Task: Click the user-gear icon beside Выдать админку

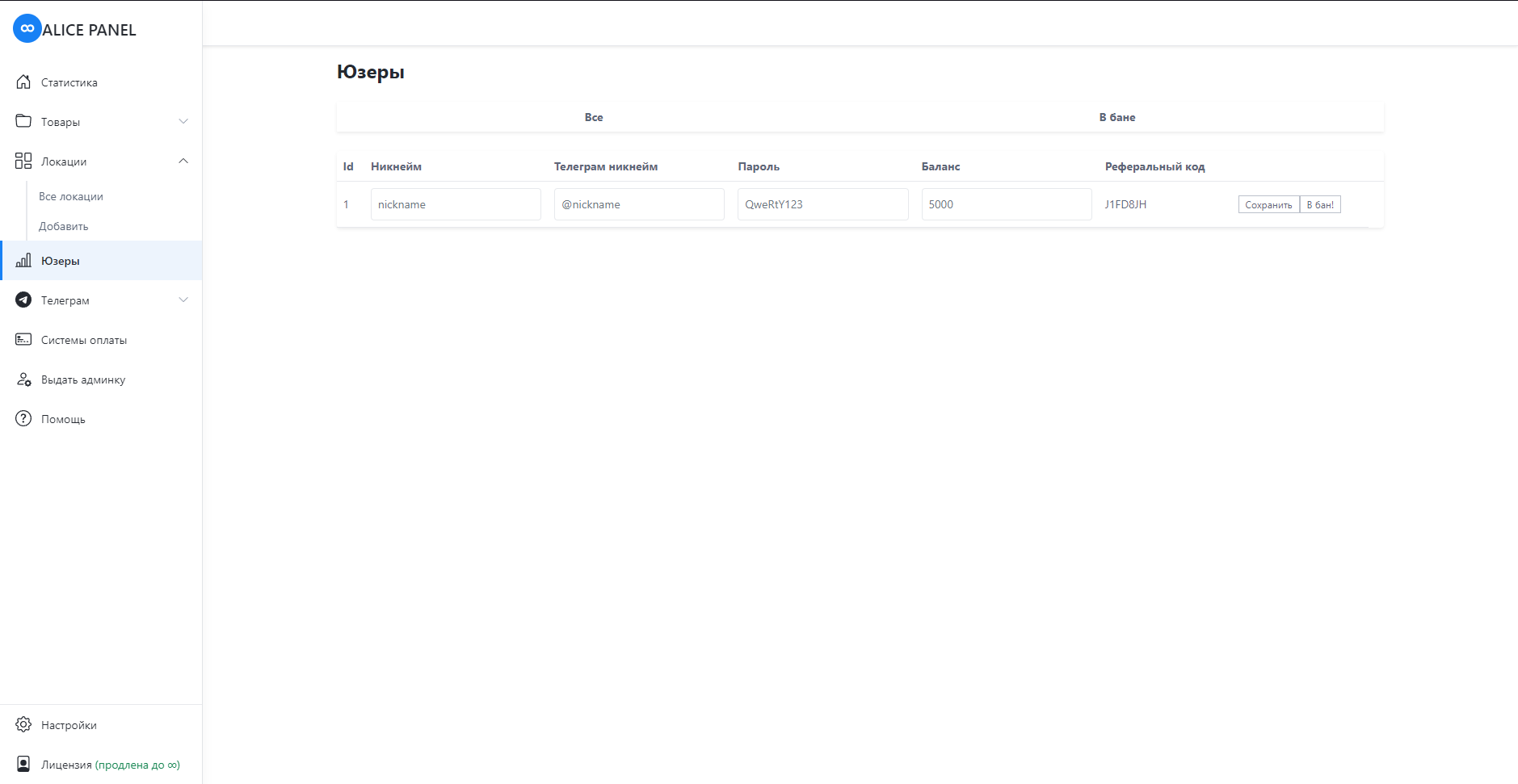Action: (23, 379)
